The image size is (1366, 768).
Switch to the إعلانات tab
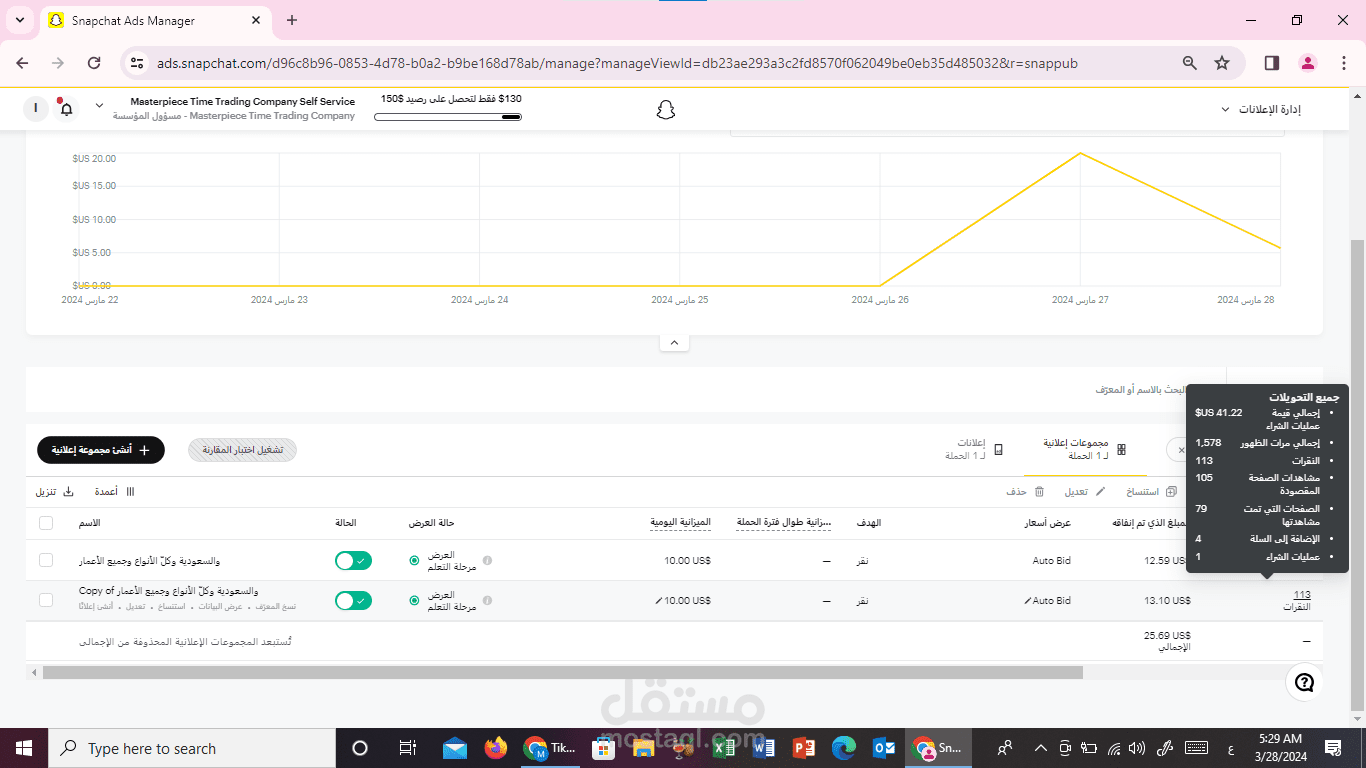pyautogui.click(x=974, y=449)
